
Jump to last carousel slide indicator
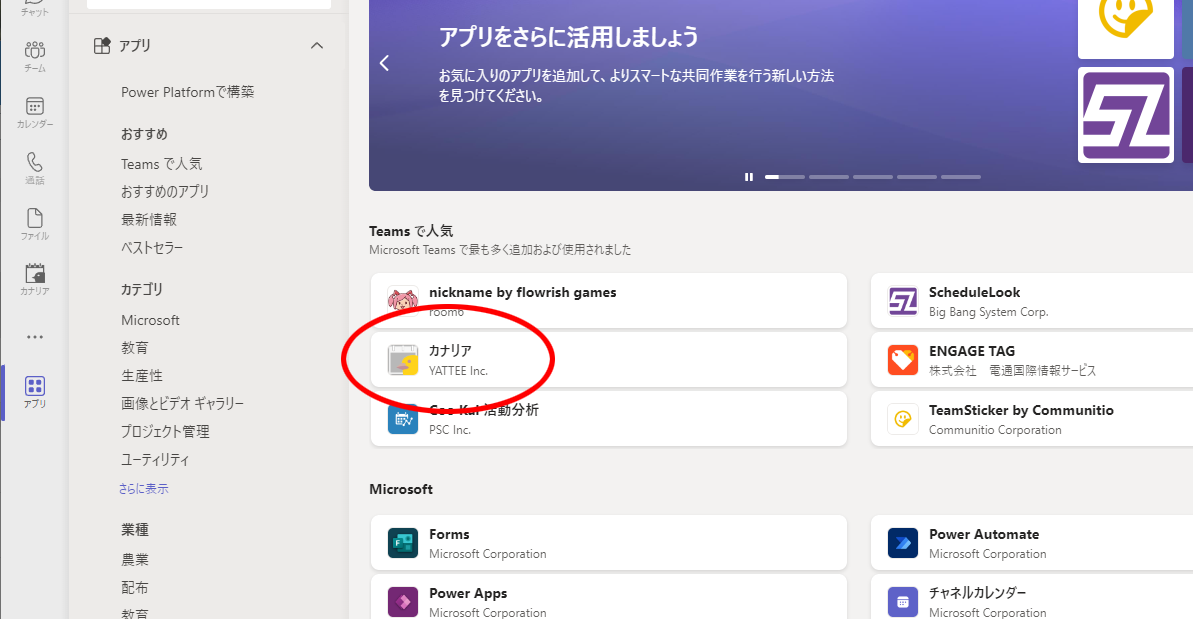(961, 176)
